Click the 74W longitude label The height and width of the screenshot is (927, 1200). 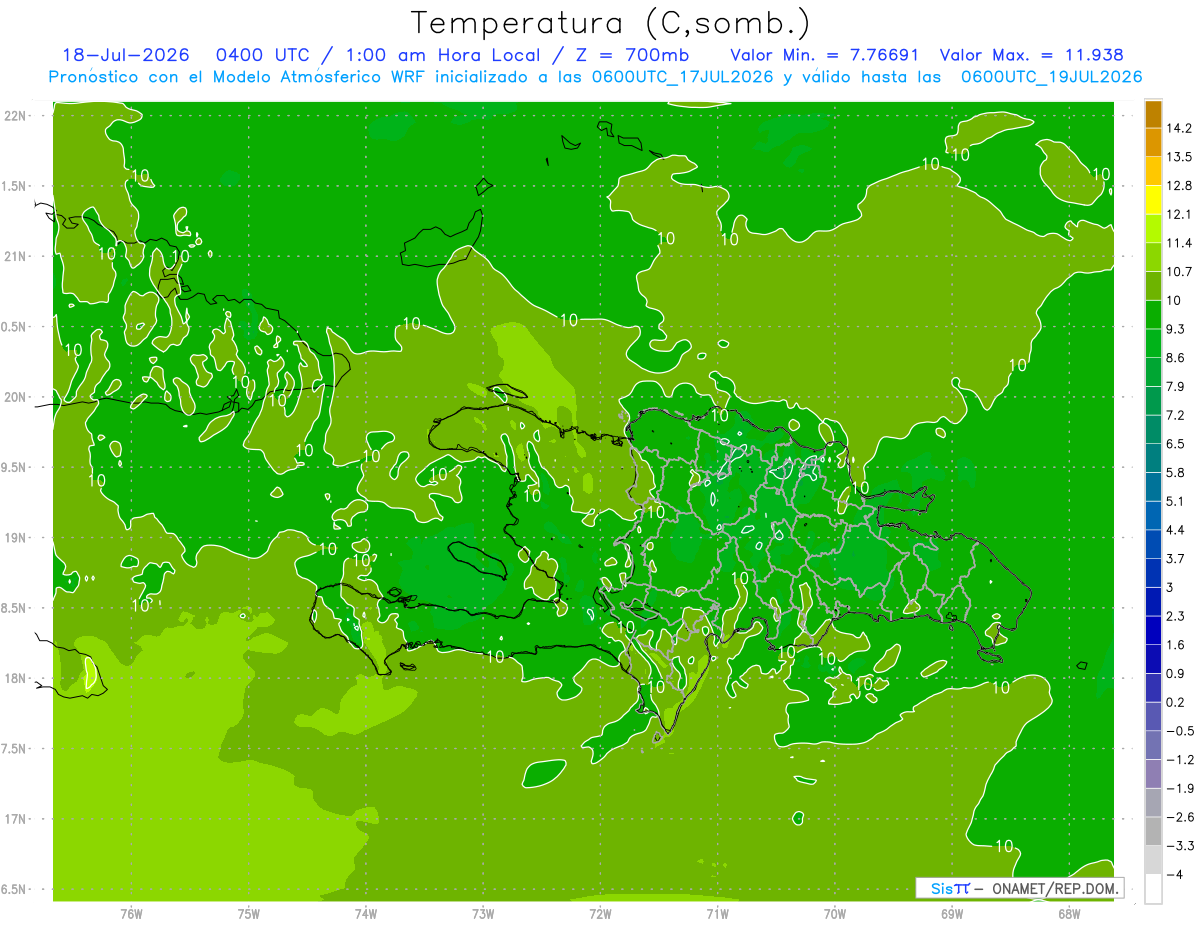tap(366, 913)
